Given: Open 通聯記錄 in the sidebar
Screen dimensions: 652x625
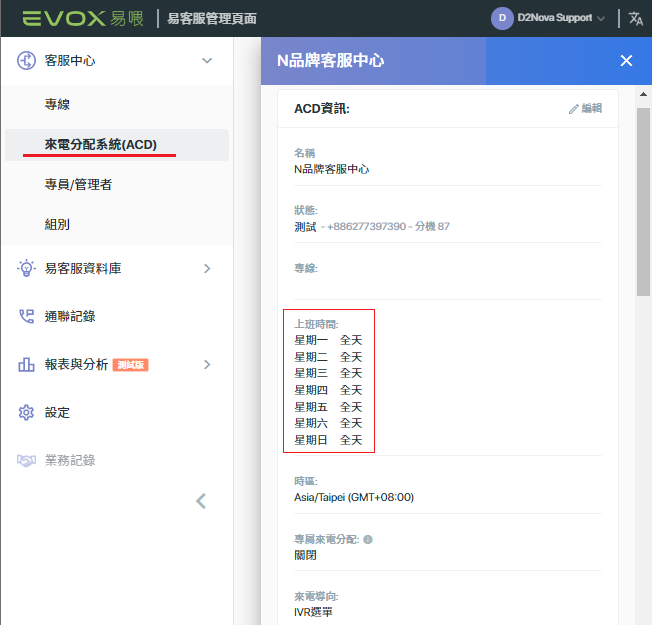Looking at the screenshot, I should pyautogui.click(x=70, y=316).
